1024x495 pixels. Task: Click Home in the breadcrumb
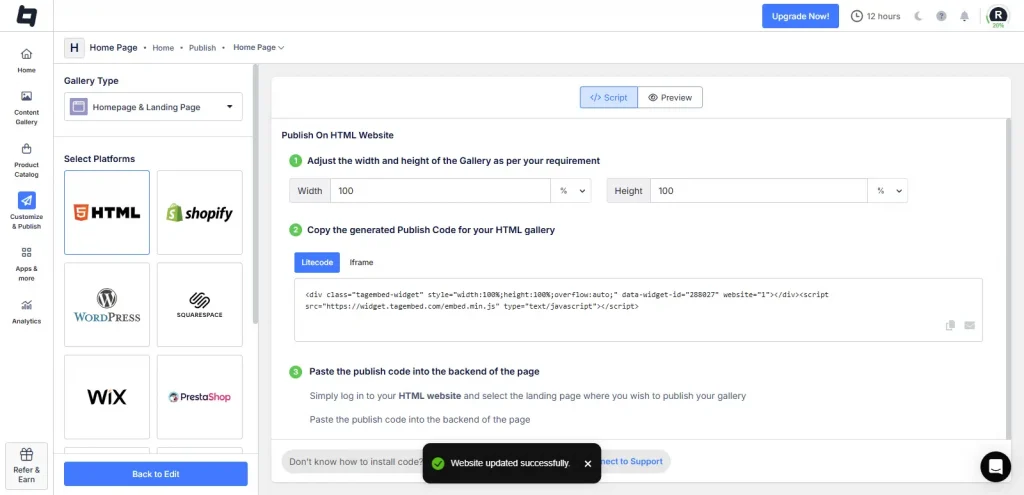(163, 48)
